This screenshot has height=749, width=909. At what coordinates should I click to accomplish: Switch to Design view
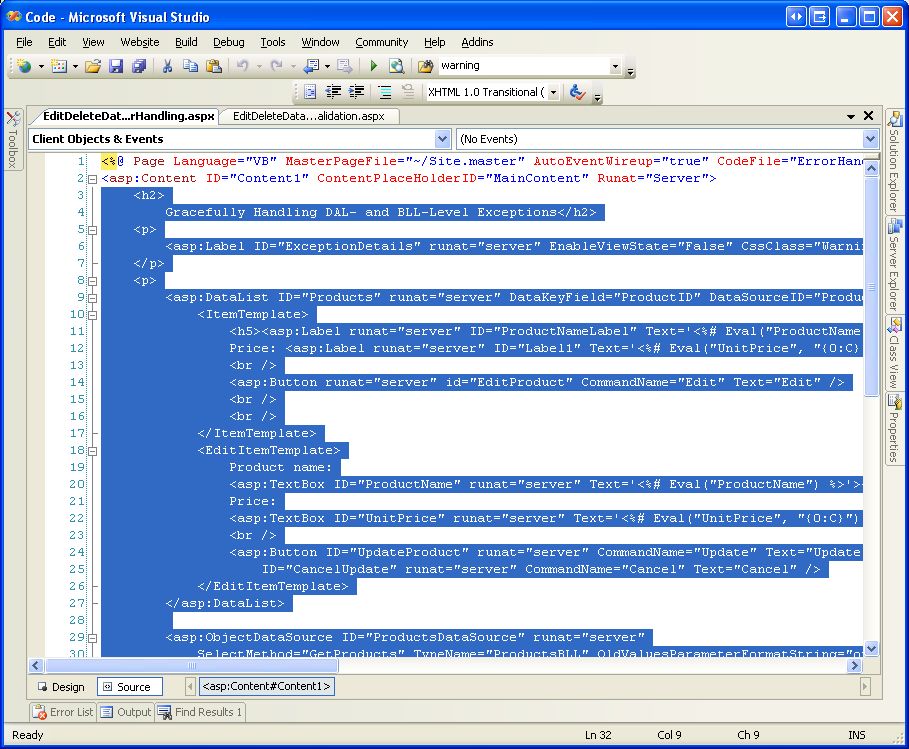(x=61, y=687)
